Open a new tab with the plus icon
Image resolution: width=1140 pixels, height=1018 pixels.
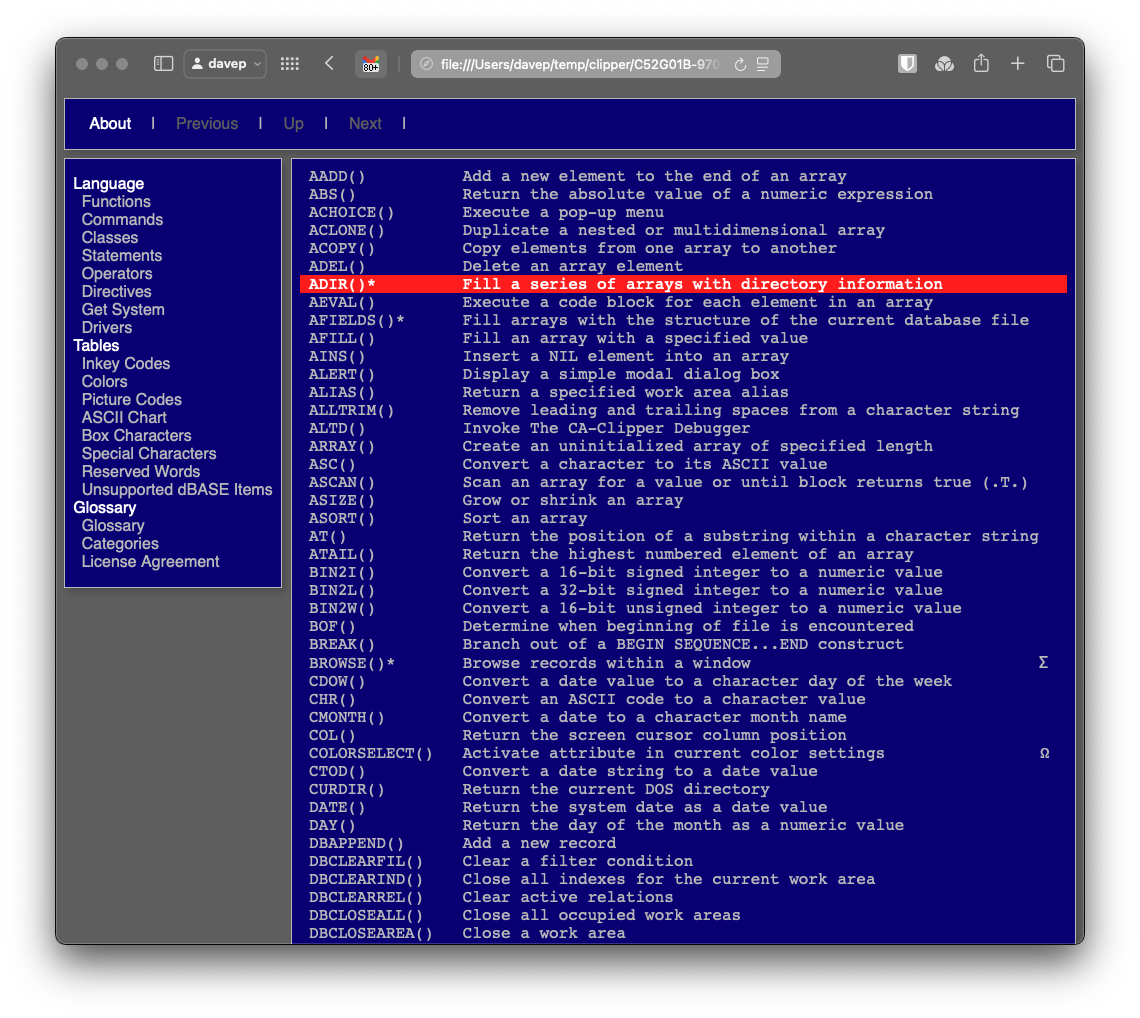(x=1018, y=63)
